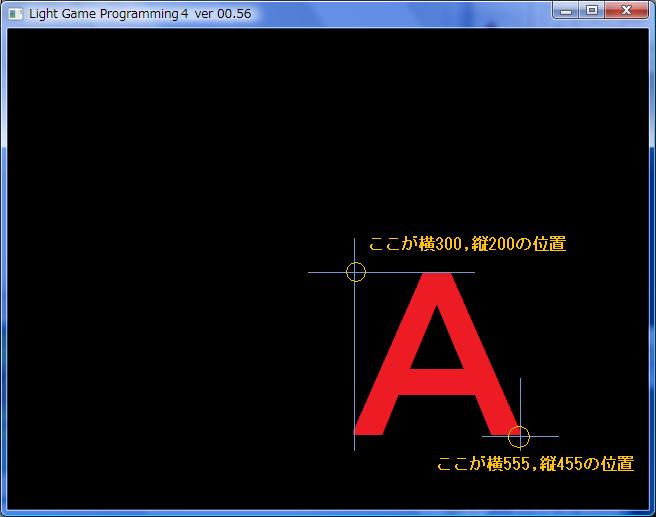Click the title text "Light Game Programming 4 ver 00.56"
Viewport: 656px width, 517px height.
pos(140,14)
